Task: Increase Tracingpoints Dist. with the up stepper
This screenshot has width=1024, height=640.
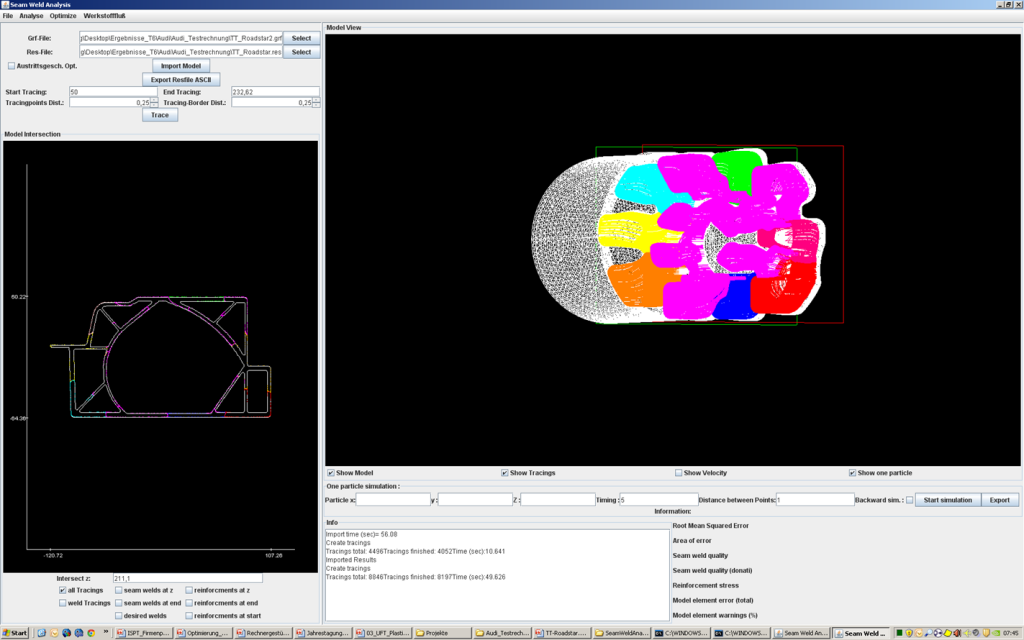Action: pos(153,100)
